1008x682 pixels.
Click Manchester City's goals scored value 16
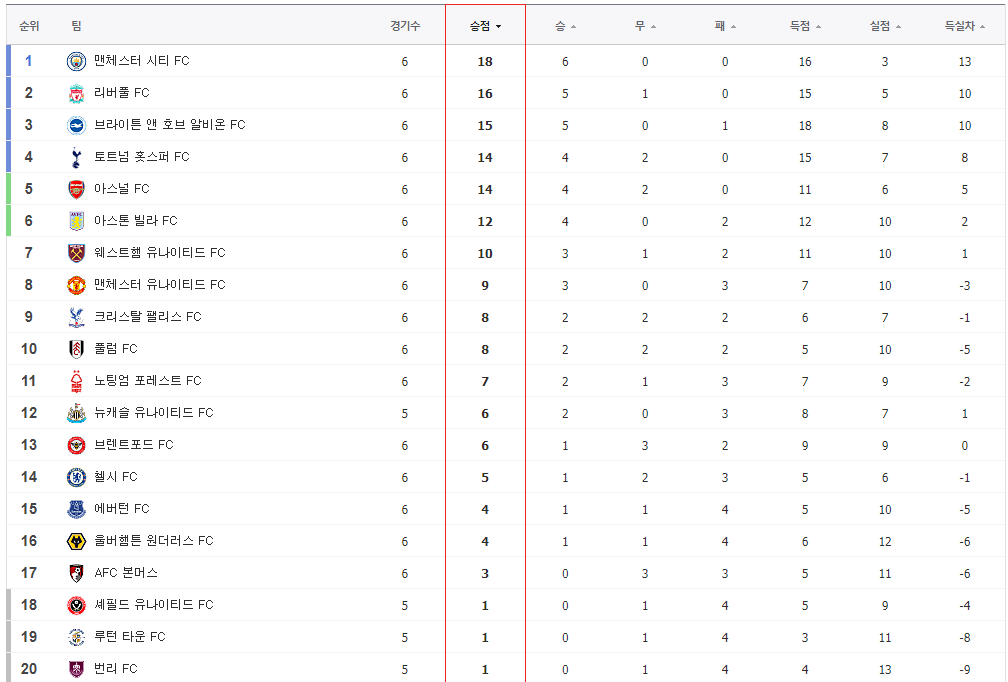click(805, 61)
